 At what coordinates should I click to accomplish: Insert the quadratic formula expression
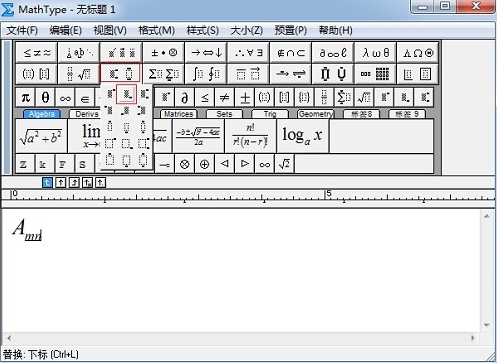[x=198, y=136]
